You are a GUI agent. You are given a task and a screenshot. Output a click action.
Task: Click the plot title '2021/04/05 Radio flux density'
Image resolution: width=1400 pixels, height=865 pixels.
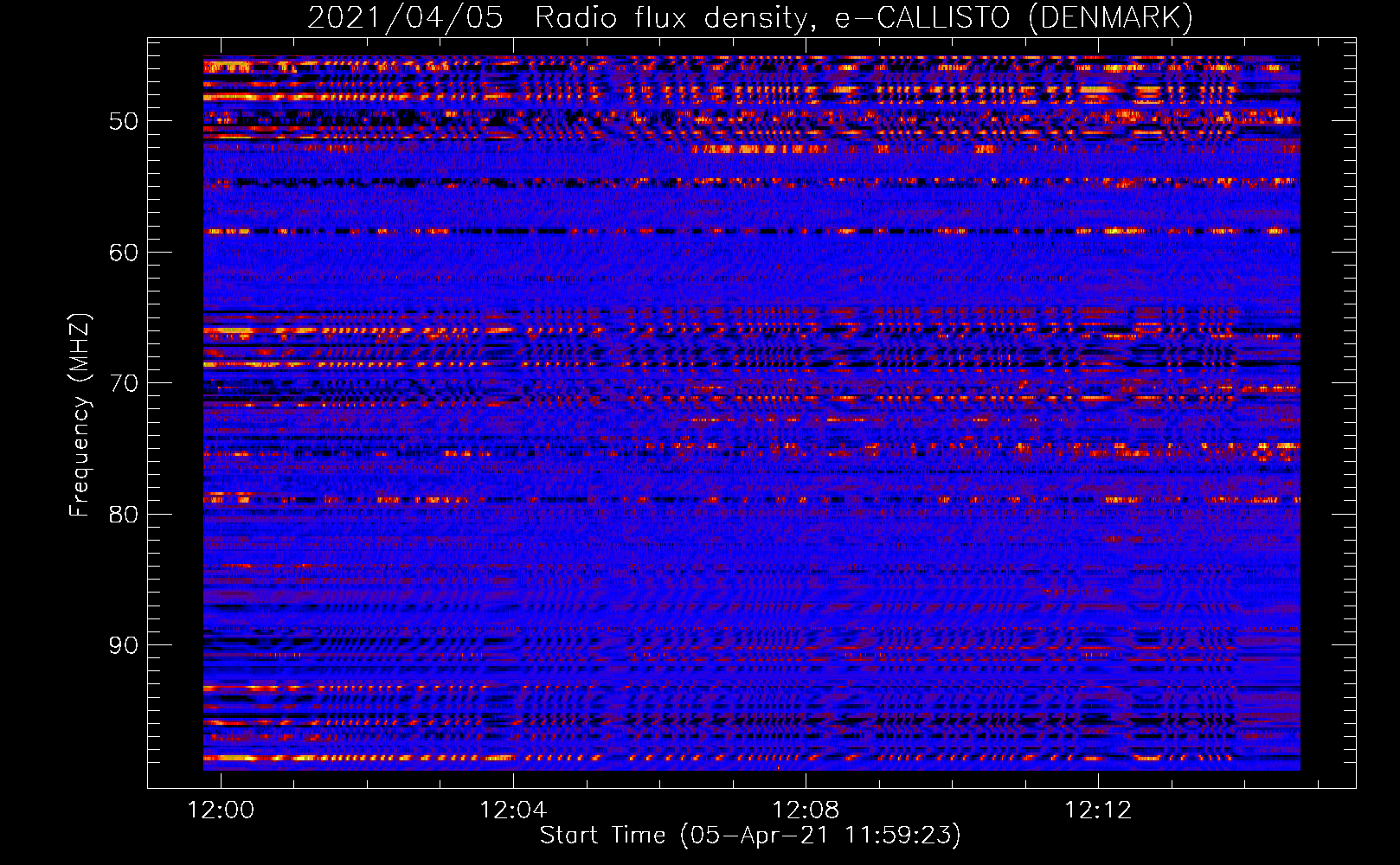(750, 18)
